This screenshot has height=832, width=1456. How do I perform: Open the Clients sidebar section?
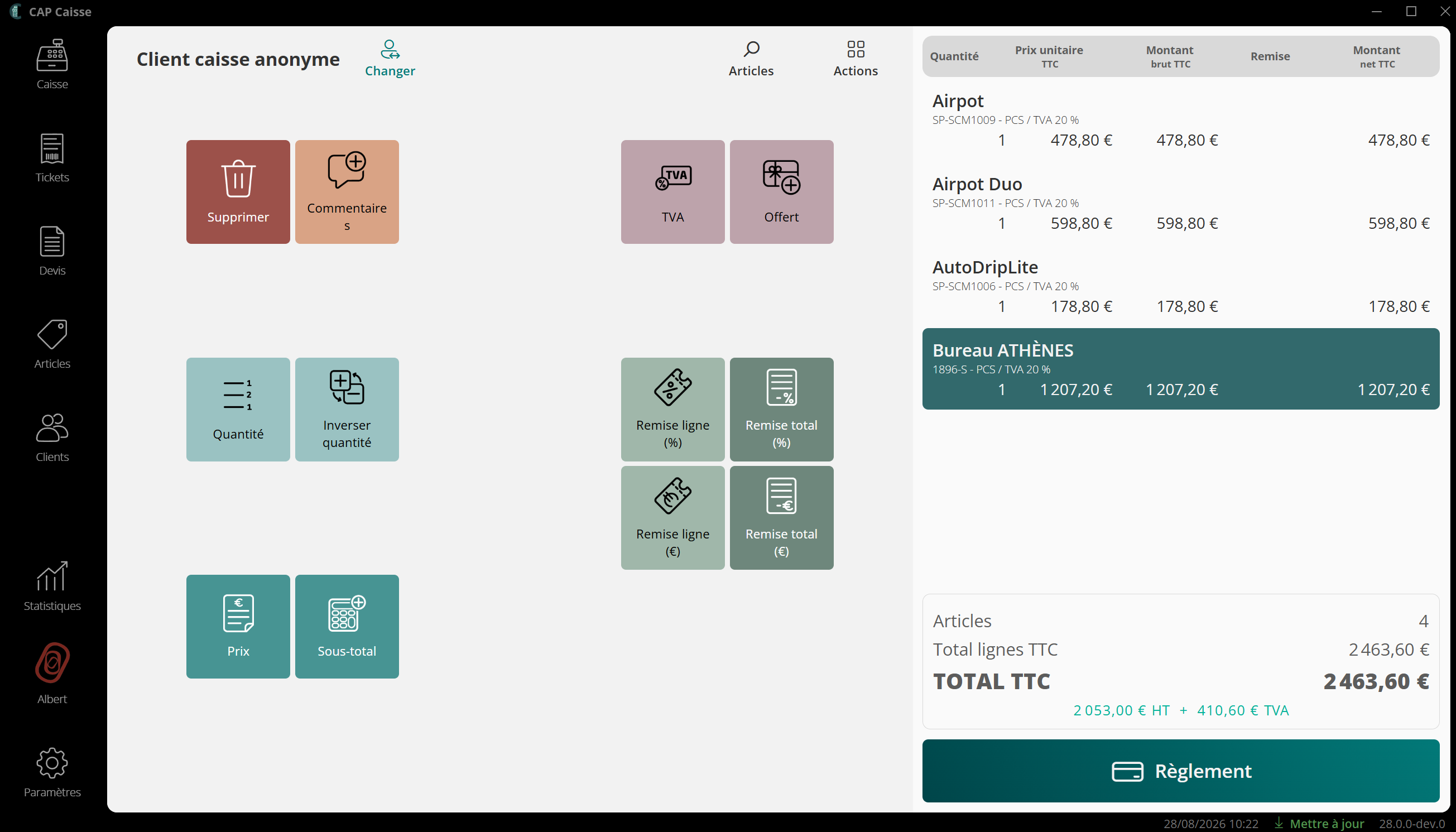(x=52, y=437)
